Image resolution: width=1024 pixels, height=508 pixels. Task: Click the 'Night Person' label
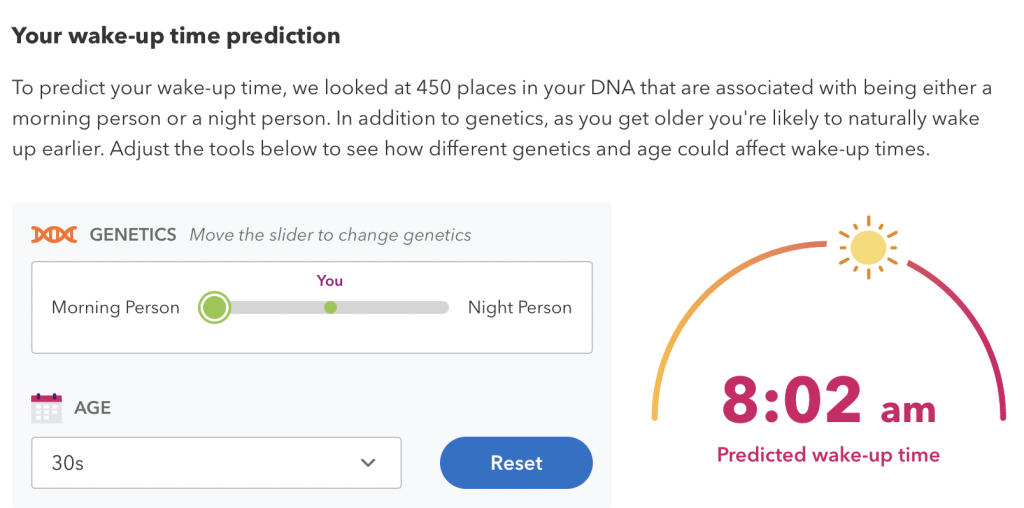520,308
